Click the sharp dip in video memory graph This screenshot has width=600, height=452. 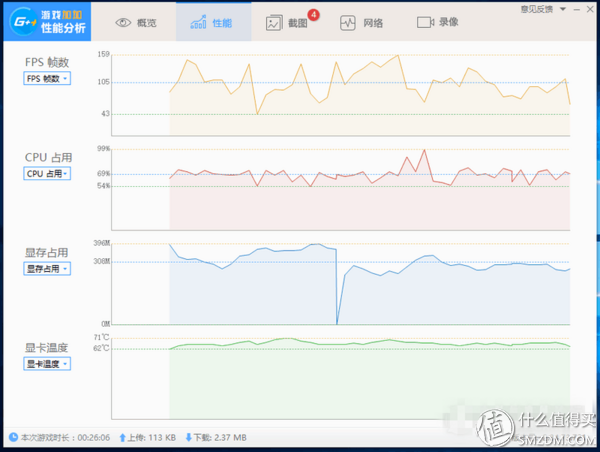[337, 321]
